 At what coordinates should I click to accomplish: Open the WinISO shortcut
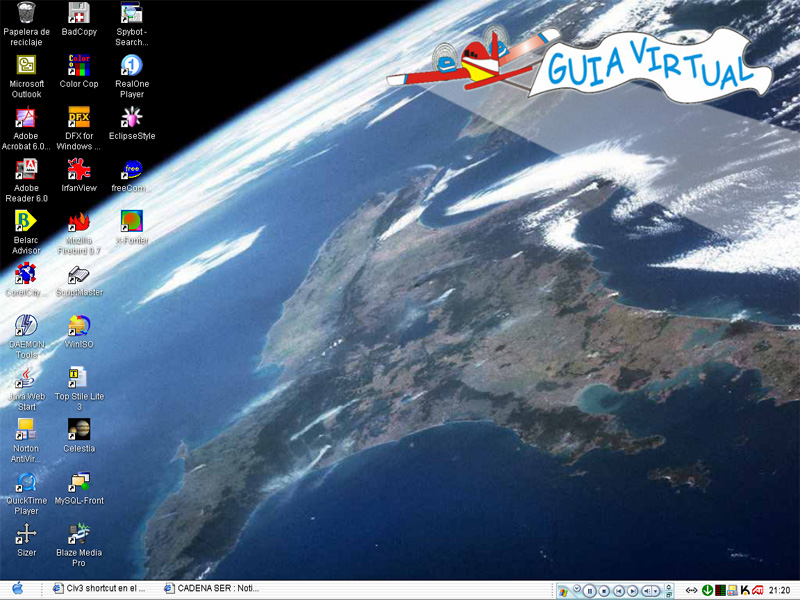click(x=79, y=326)
